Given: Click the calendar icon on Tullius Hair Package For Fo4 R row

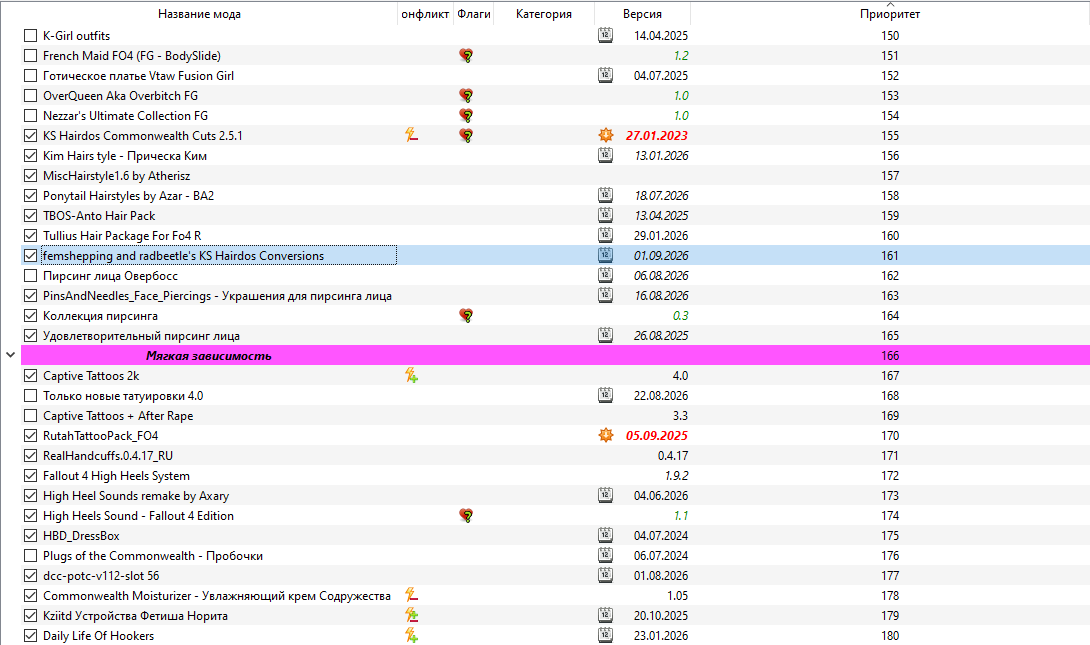Looking at the screenshot, I should 605,236.
